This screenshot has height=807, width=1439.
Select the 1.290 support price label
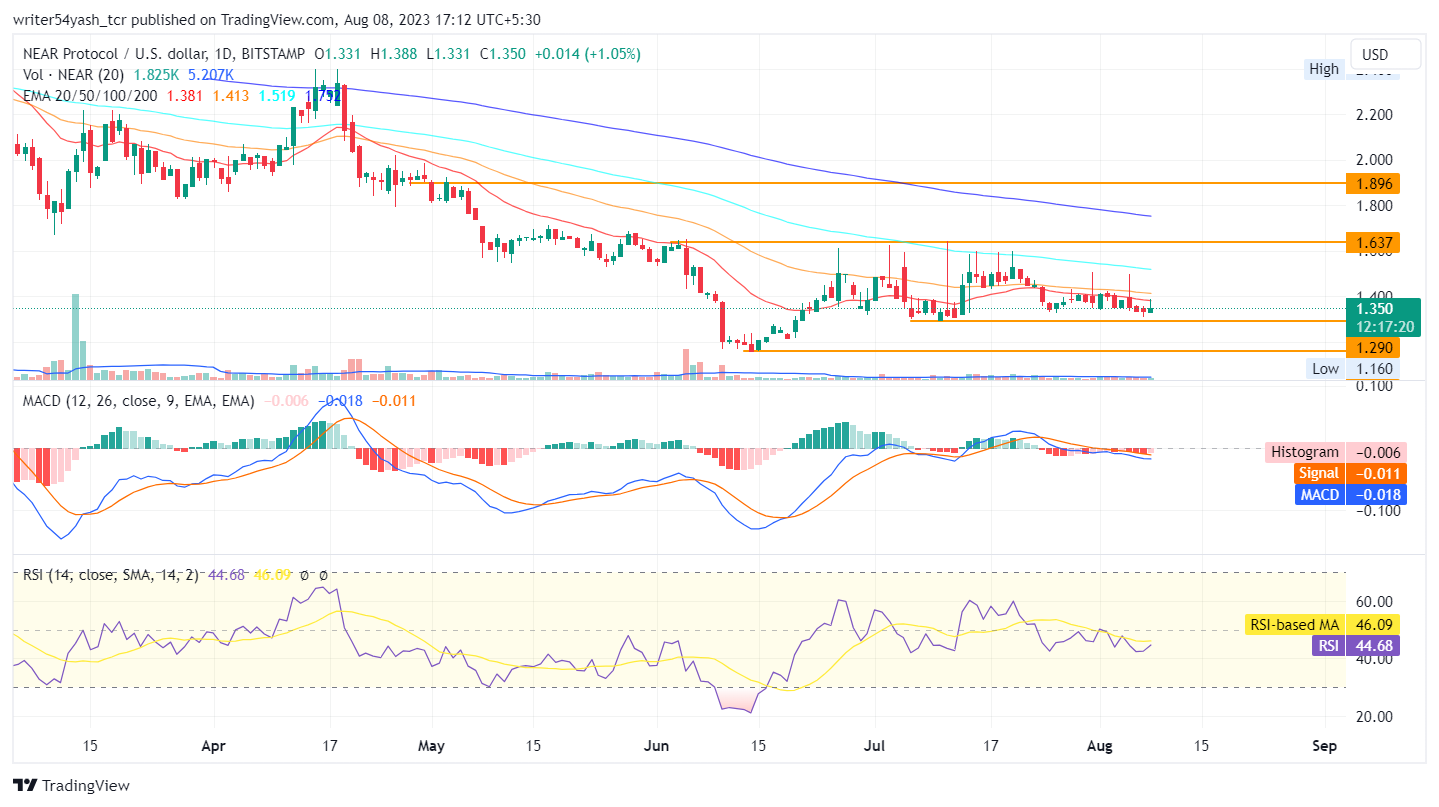1372,348
